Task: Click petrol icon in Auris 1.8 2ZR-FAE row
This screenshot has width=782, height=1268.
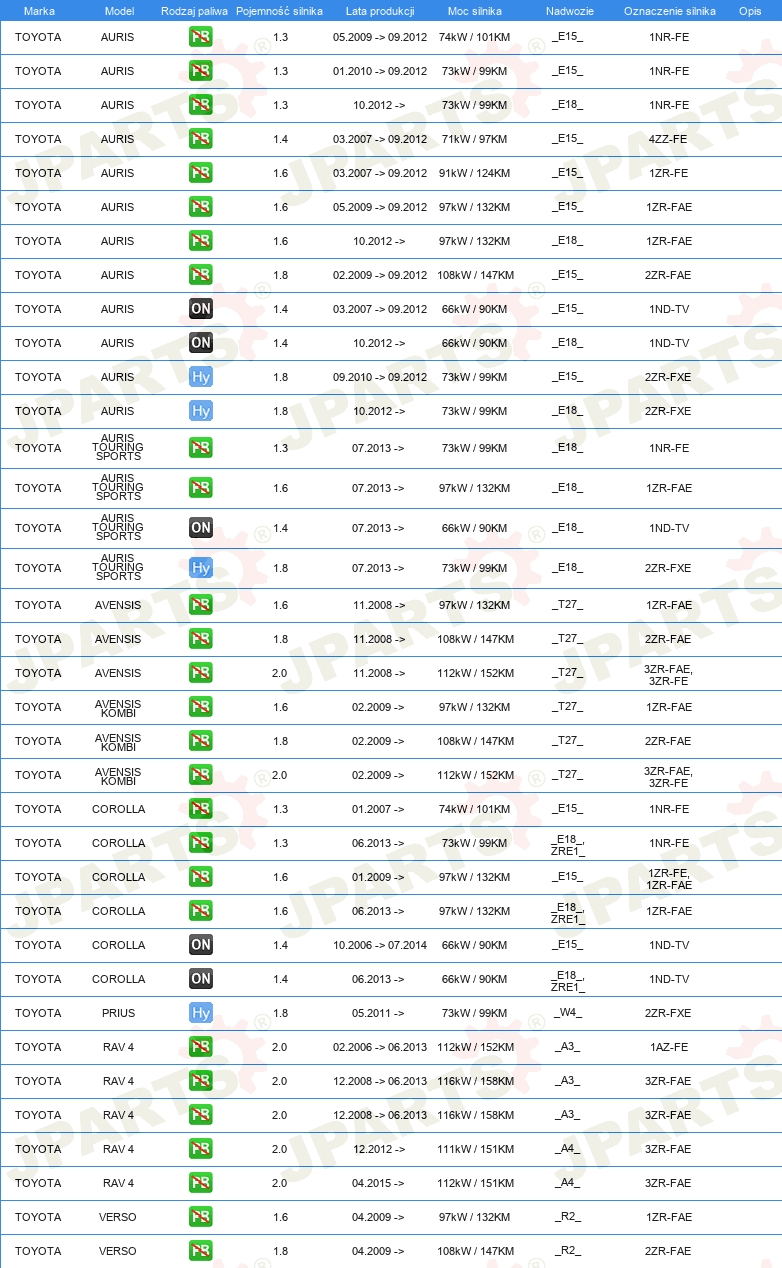Action: click(x=201, y=275)
